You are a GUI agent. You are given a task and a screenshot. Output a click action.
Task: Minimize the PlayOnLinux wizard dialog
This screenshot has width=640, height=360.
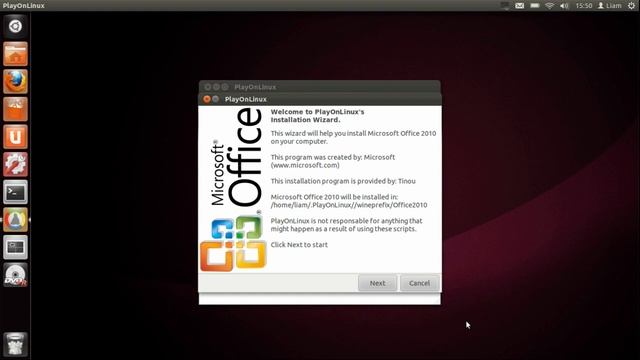216,99
